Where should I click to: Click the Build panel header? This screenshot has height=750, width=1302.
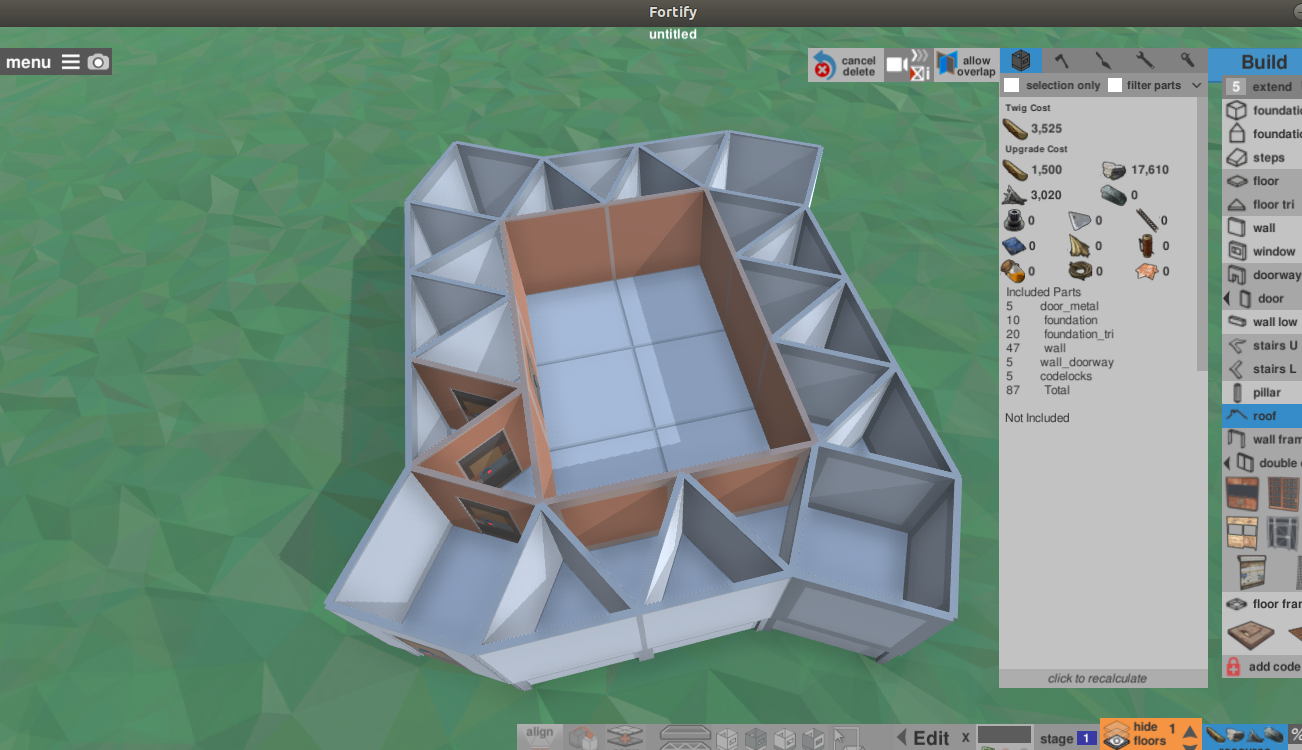coord(1255,62)
